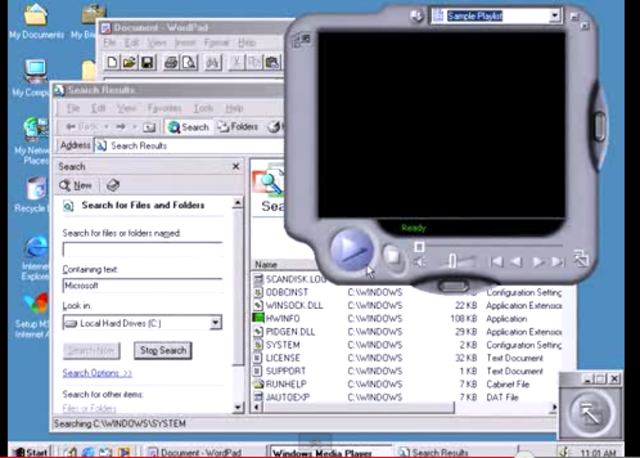Click Find binoculars icon in WordPad
This screenshot has width=640, height=458.
[x=213, y=62]
